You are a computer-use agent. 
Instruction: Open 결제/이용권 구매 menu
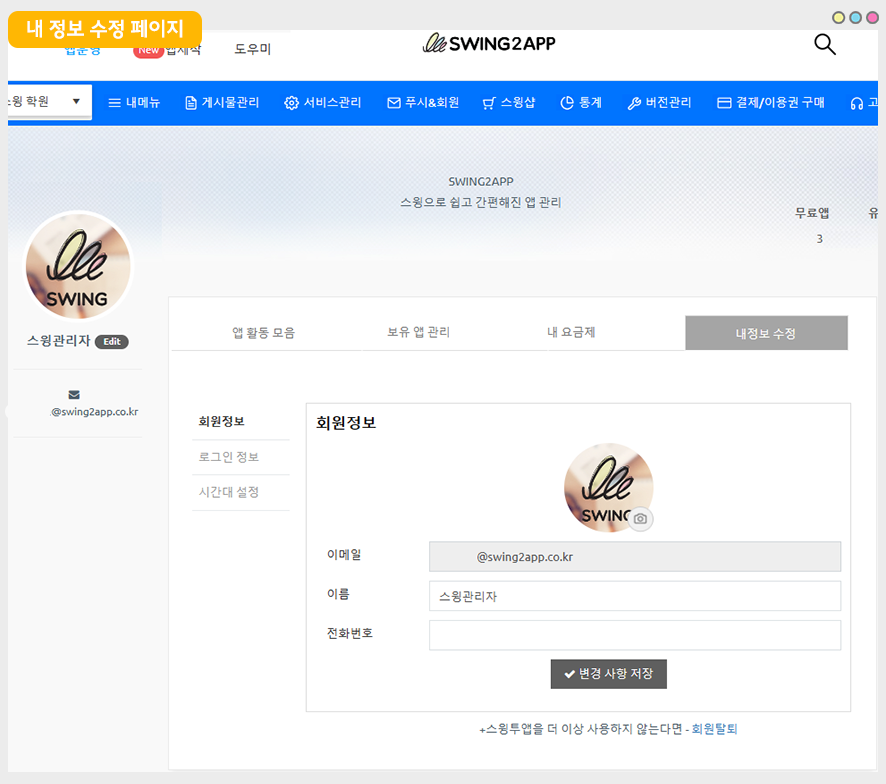pos(770,102)
